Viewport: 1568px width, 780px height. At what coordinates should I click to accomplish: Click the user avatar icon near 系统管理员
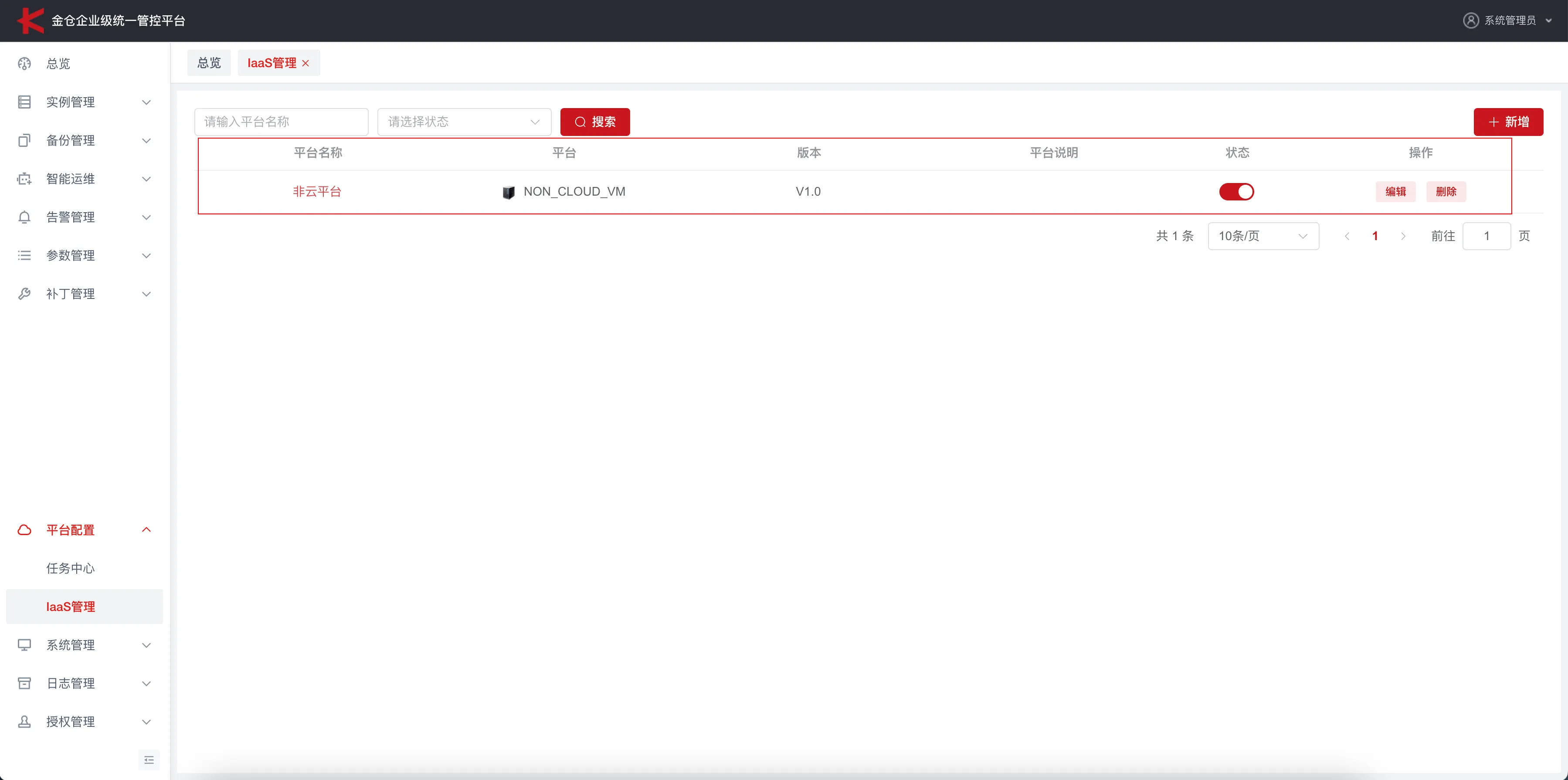point(1471,20)
